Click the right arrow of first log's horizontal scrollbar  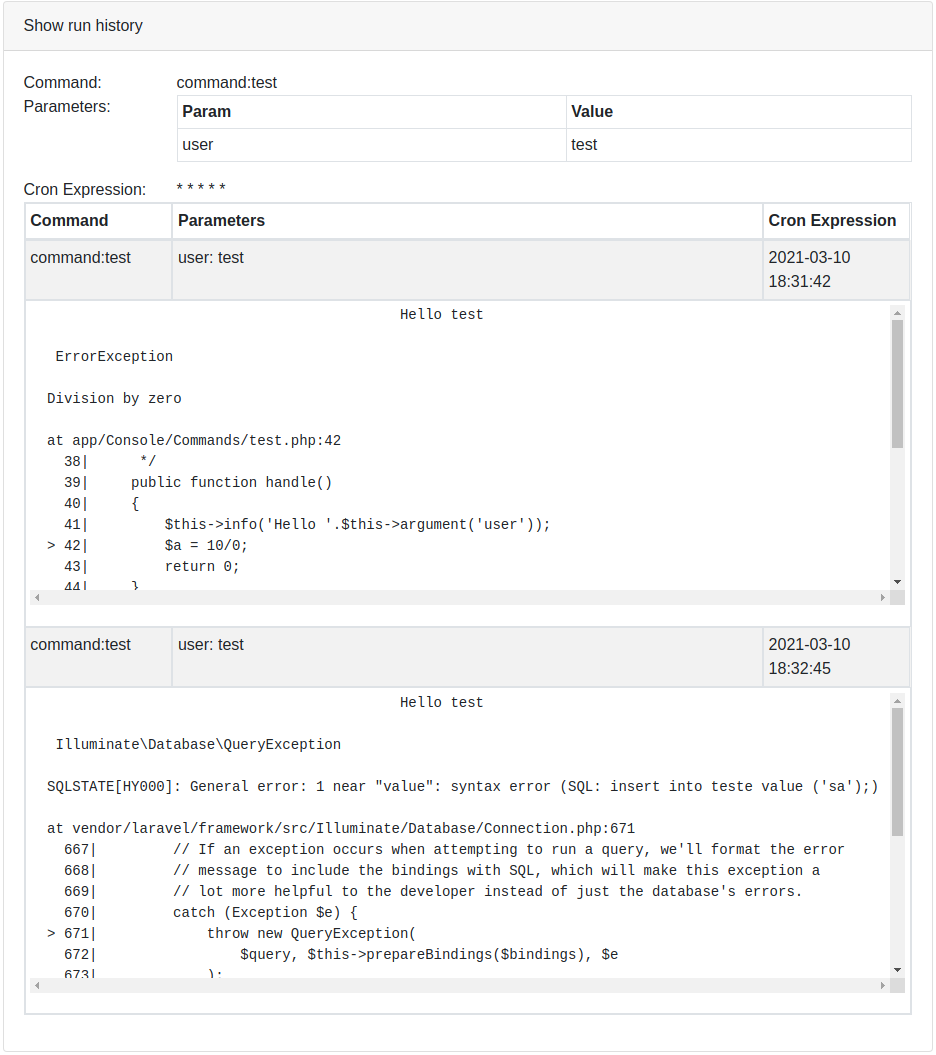883,597
